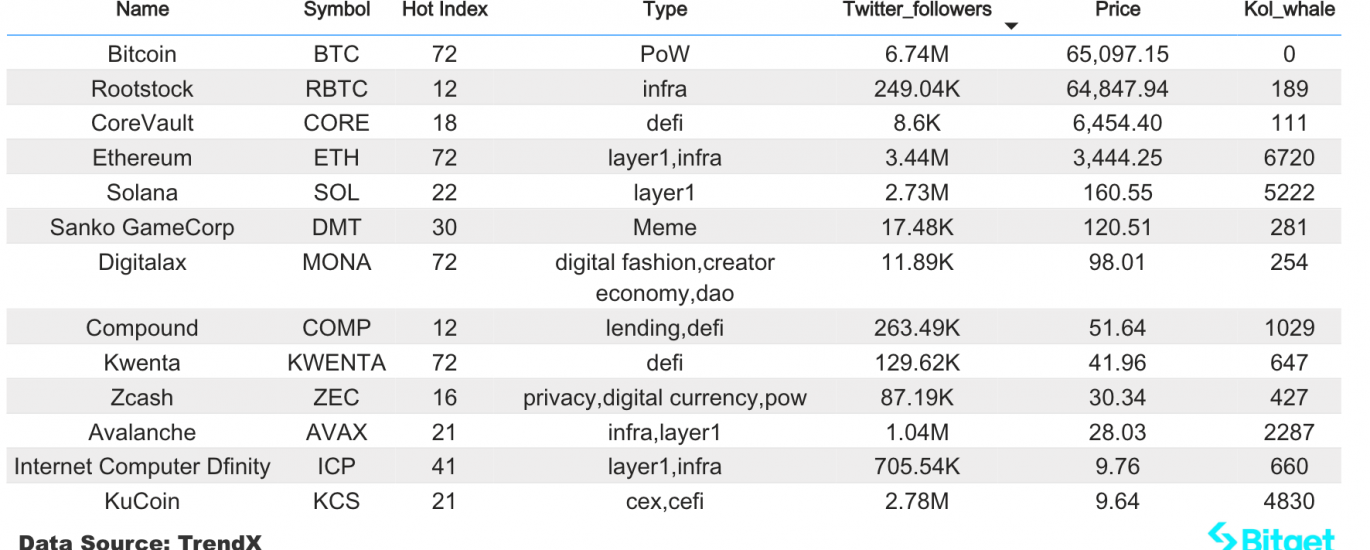Image resolution: width=1370 pixels, height=550 pixels.
Task: Sort by the Name column header
Action: pyautogui.click(x=142, y=10)
